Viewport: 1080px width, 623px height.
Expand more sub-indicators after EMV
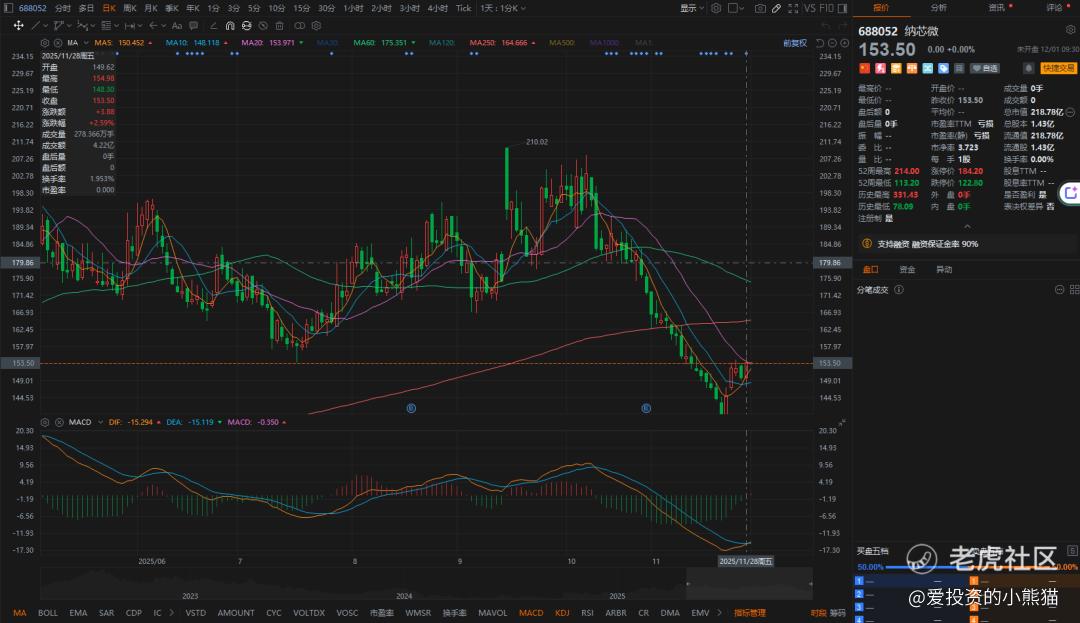(x=719, y=613)
